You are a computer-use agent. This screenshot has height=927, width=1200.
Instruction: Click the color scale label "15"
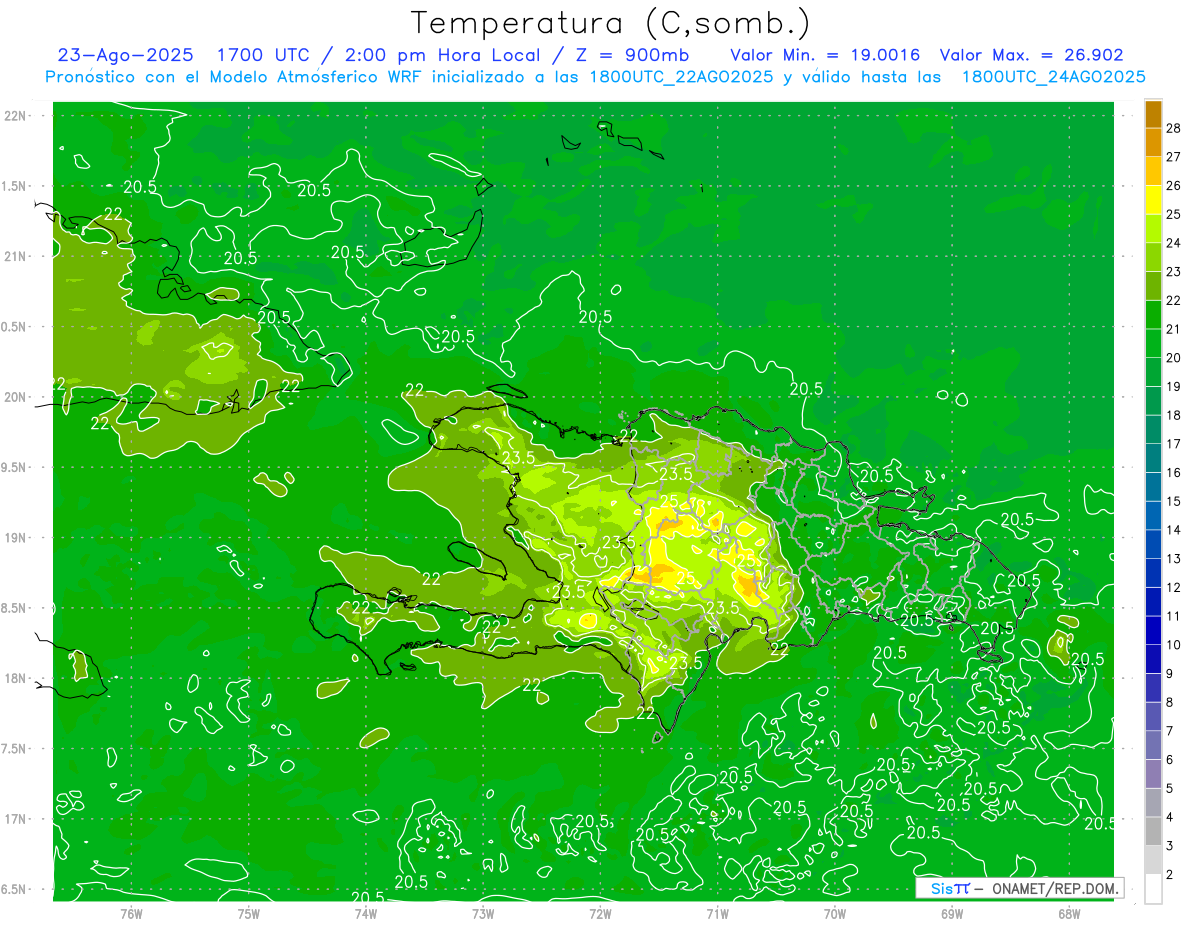click(x=1174, y=501)
